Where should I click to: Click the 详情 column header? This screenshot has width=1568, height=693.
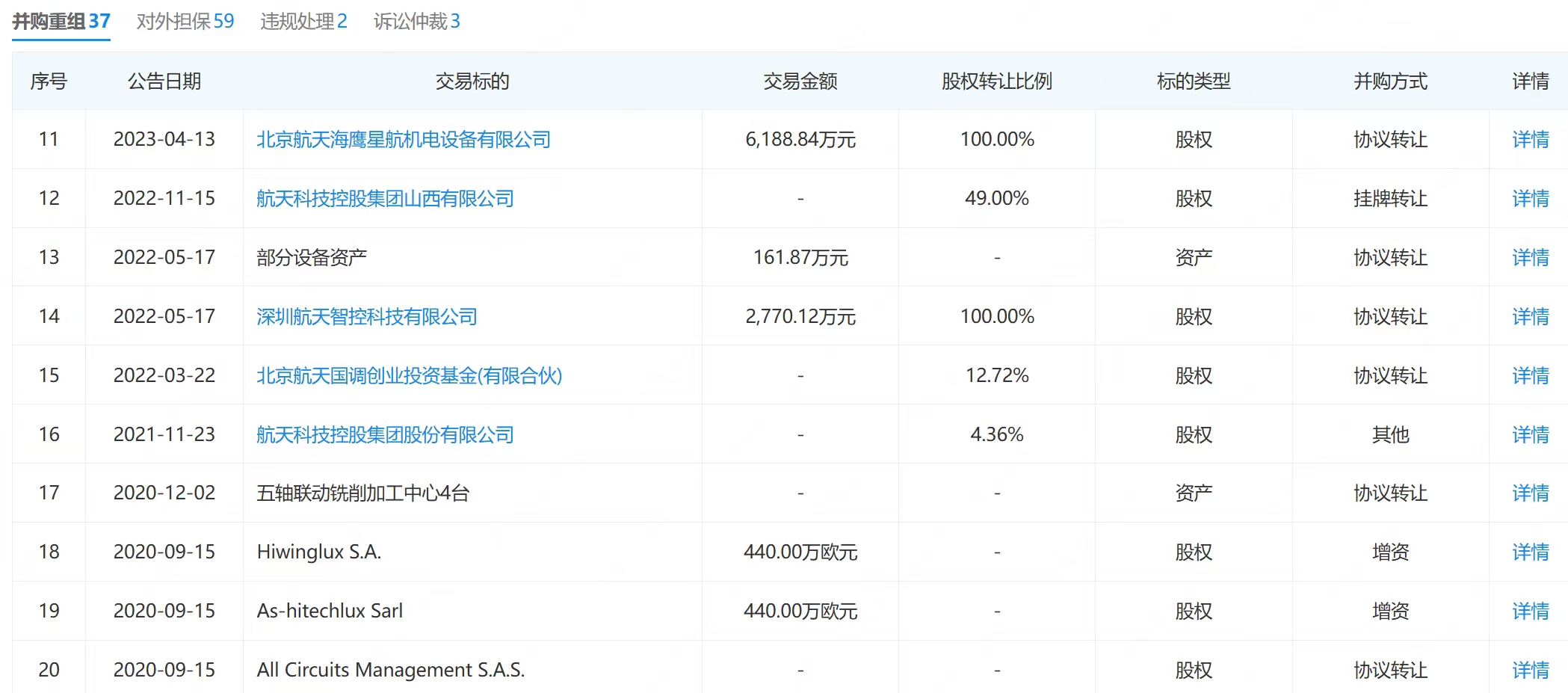point(1530,81)
